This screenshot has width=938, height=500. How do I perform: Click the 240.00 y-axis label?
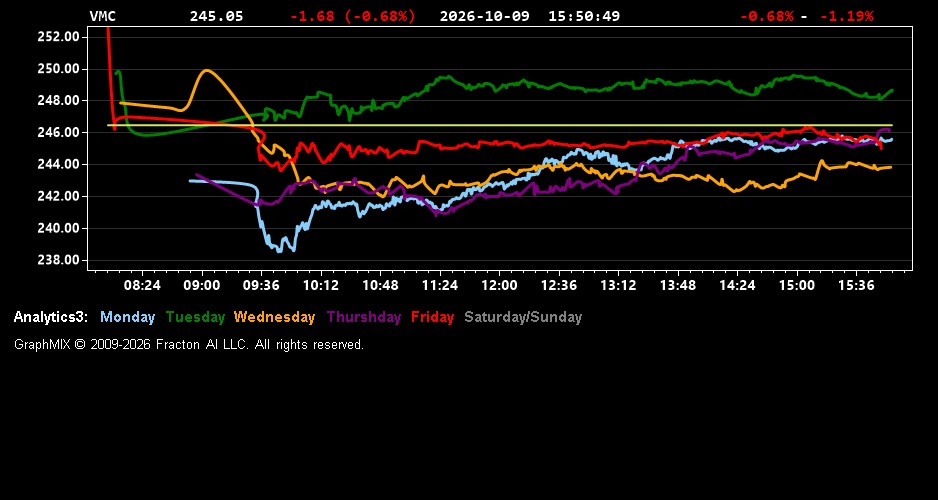[59, 228]
